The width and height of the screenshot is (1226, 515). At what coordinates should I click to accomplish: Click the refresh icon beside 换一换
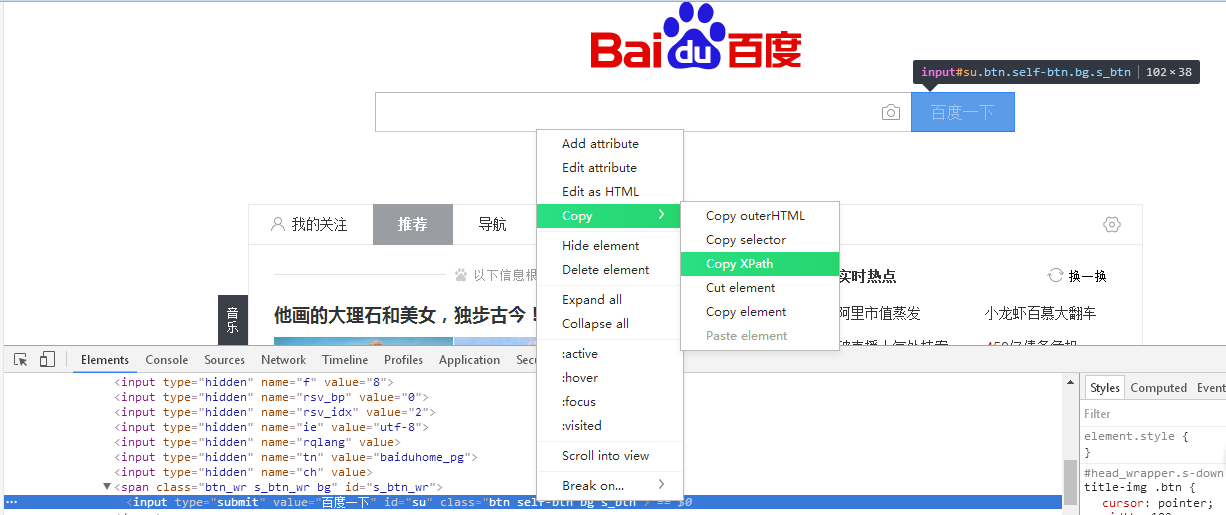[1055, 275]
